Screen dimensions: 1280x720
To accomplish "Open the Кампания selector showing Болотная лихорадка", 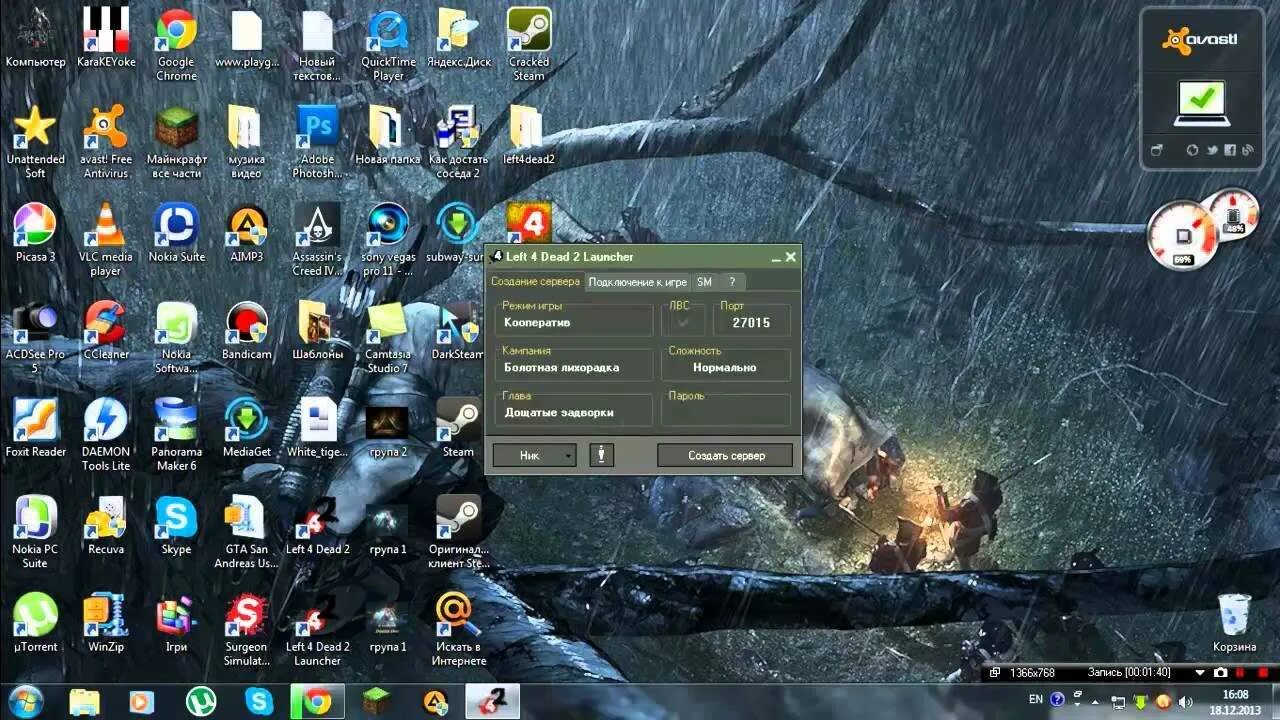I will pos(574,367).
